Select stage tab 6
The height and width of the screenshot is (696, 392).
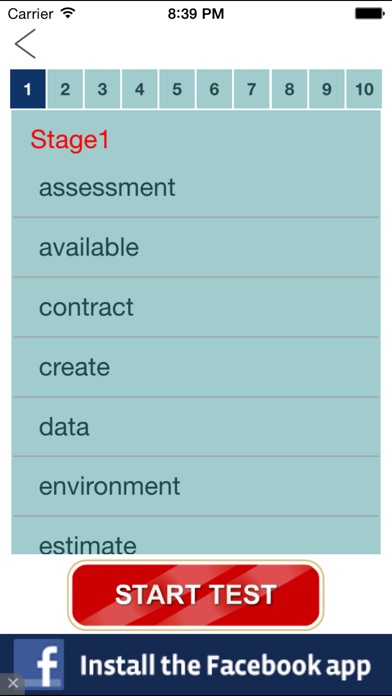[x=214, y=89]
